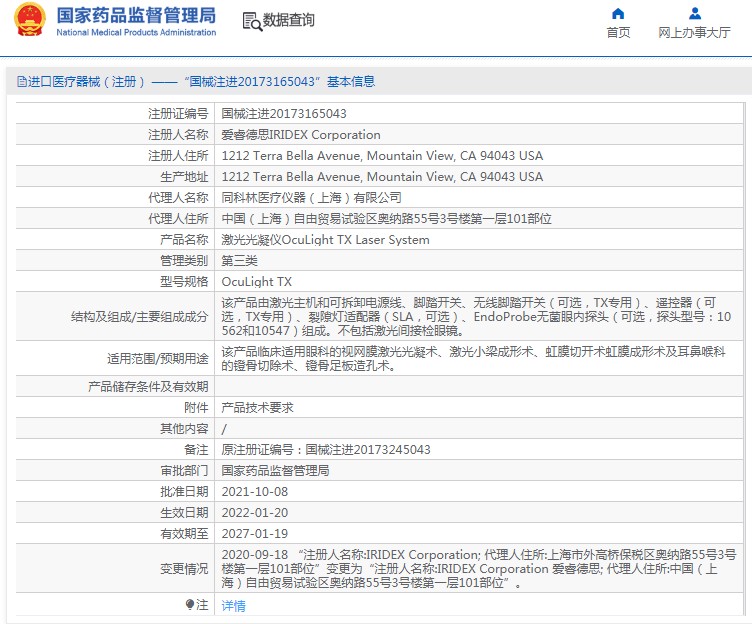Click the 生效日期 row label
The height and width of the screenshot is (624, 752).
[x=184, y=513]
